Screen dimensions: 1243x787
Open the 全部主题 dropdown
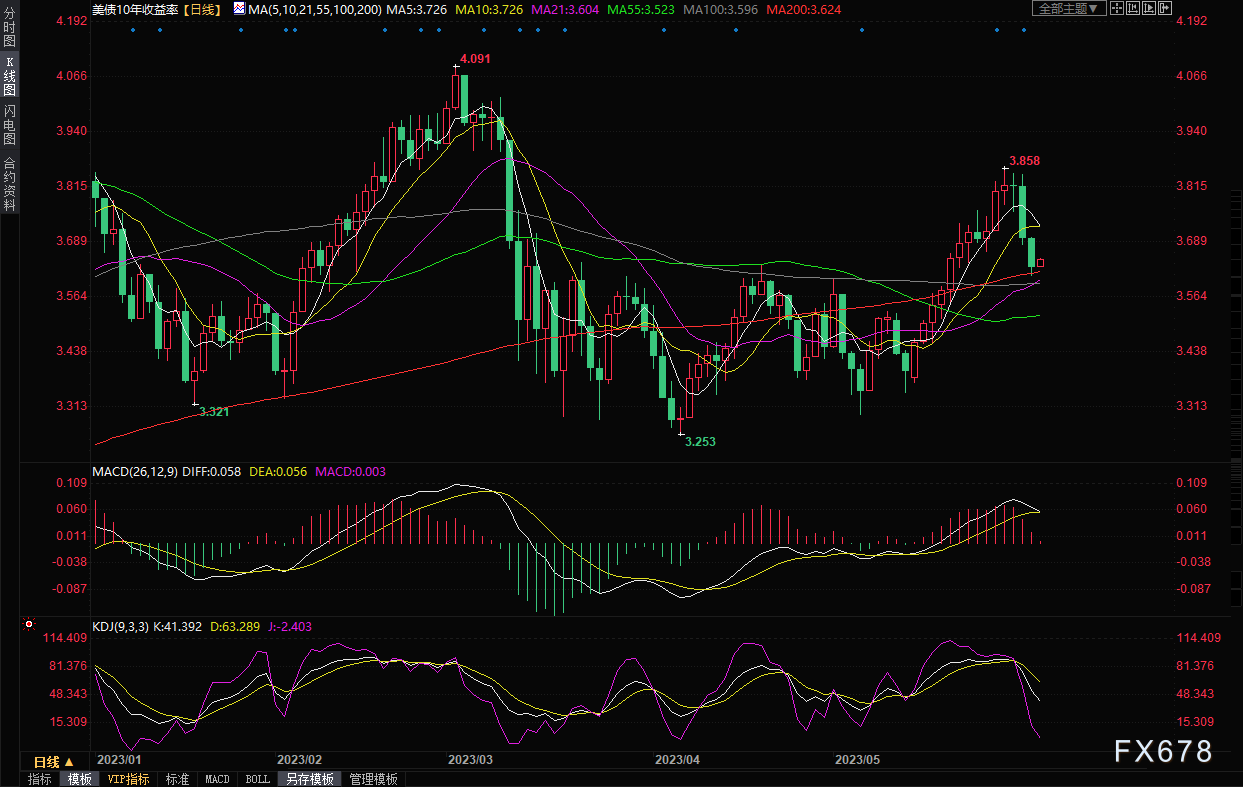pyautogui.click(x=1069, y=8)
